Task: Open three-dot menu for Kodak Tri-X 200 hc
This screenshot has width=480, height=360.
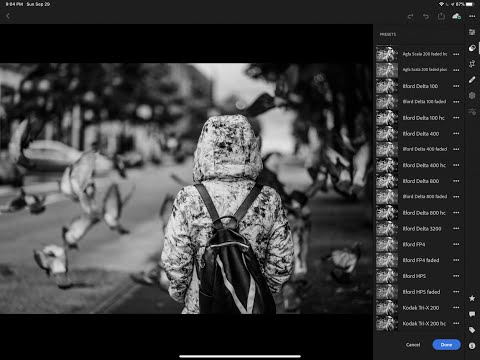Action: coord(456,323)
